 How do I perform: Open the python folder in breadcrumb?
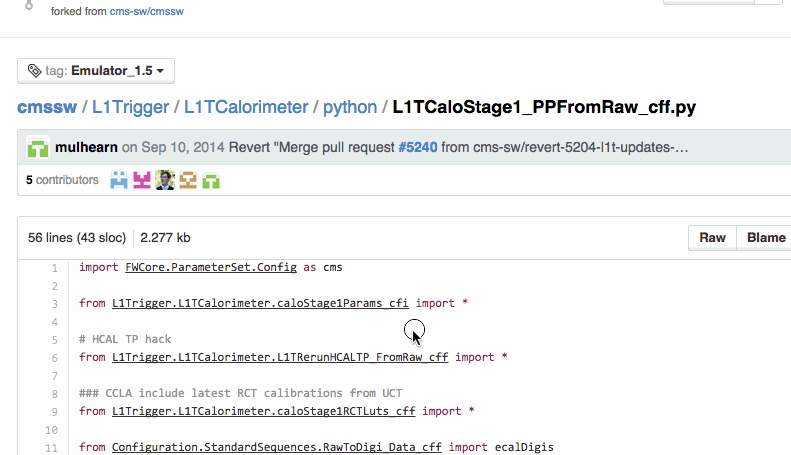350,106
